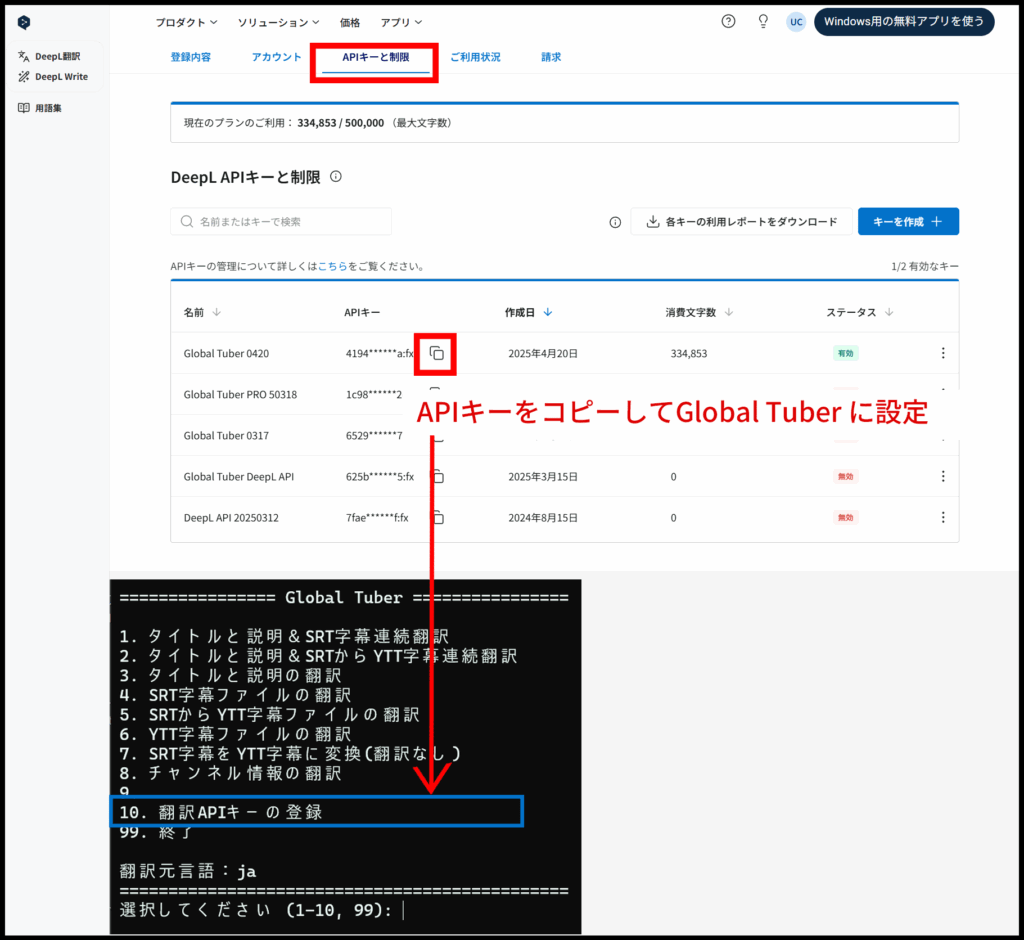Click terminal prompt 選択してください (1-10, 99):
Screen dimensions: 1024x940
(x=256, y=910)
